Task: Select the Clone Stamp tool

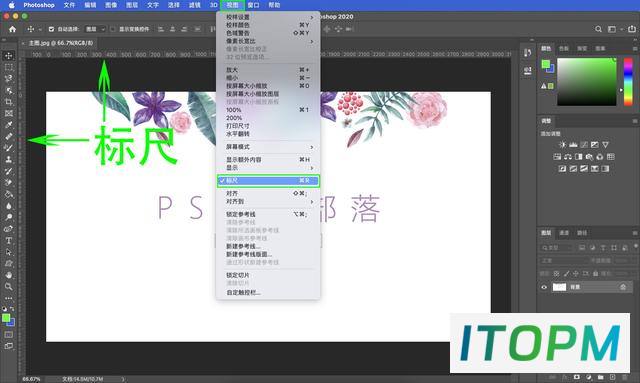Action: tap(9, 160)
